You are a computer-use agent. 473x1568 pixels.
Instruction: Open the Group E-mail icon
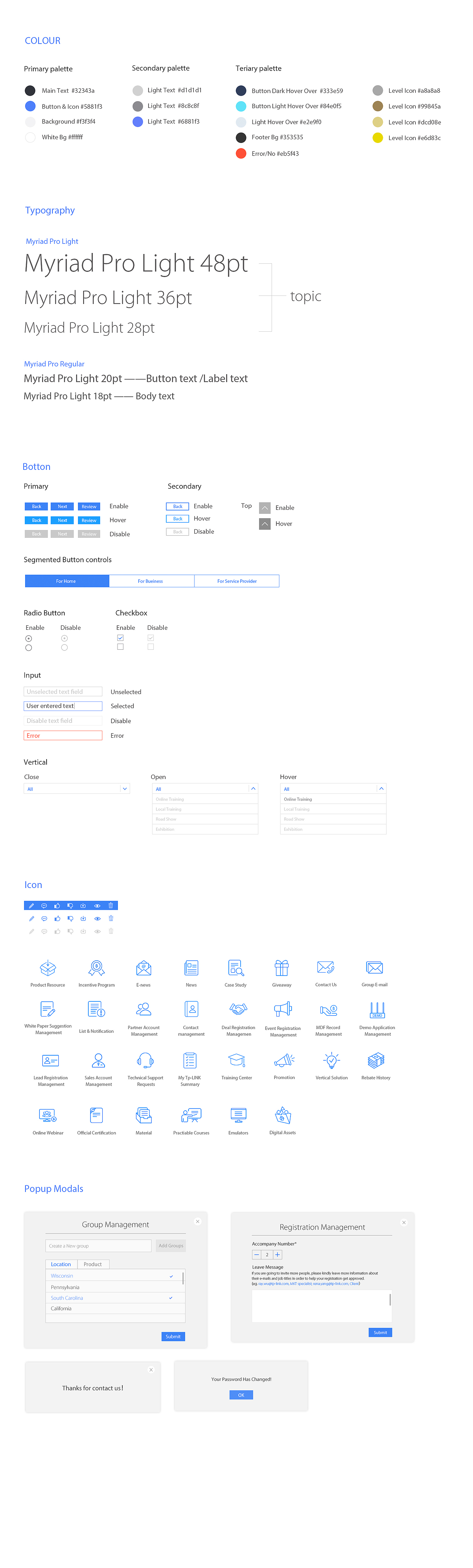374,967
